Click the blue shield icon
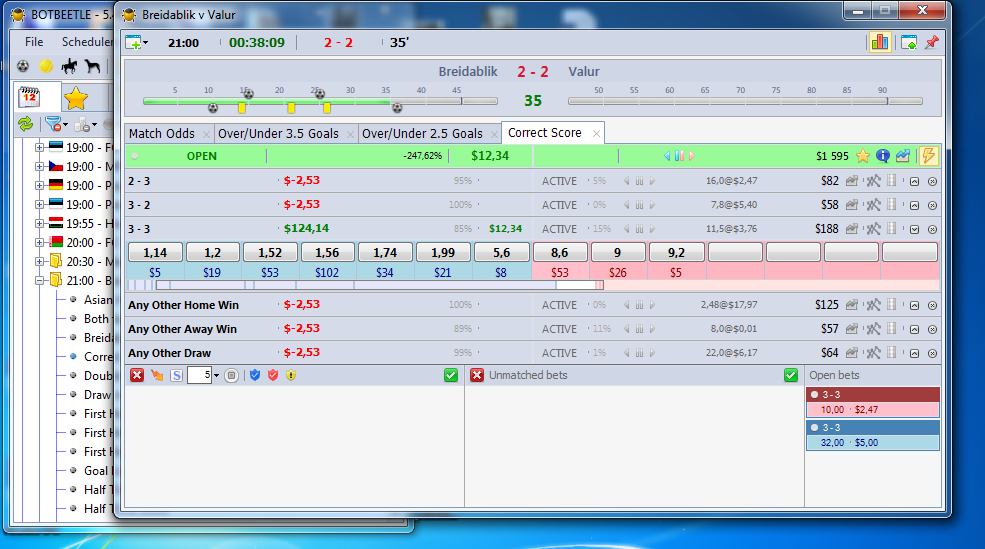The height and width of the screenshot is (549, 985). 254,375
